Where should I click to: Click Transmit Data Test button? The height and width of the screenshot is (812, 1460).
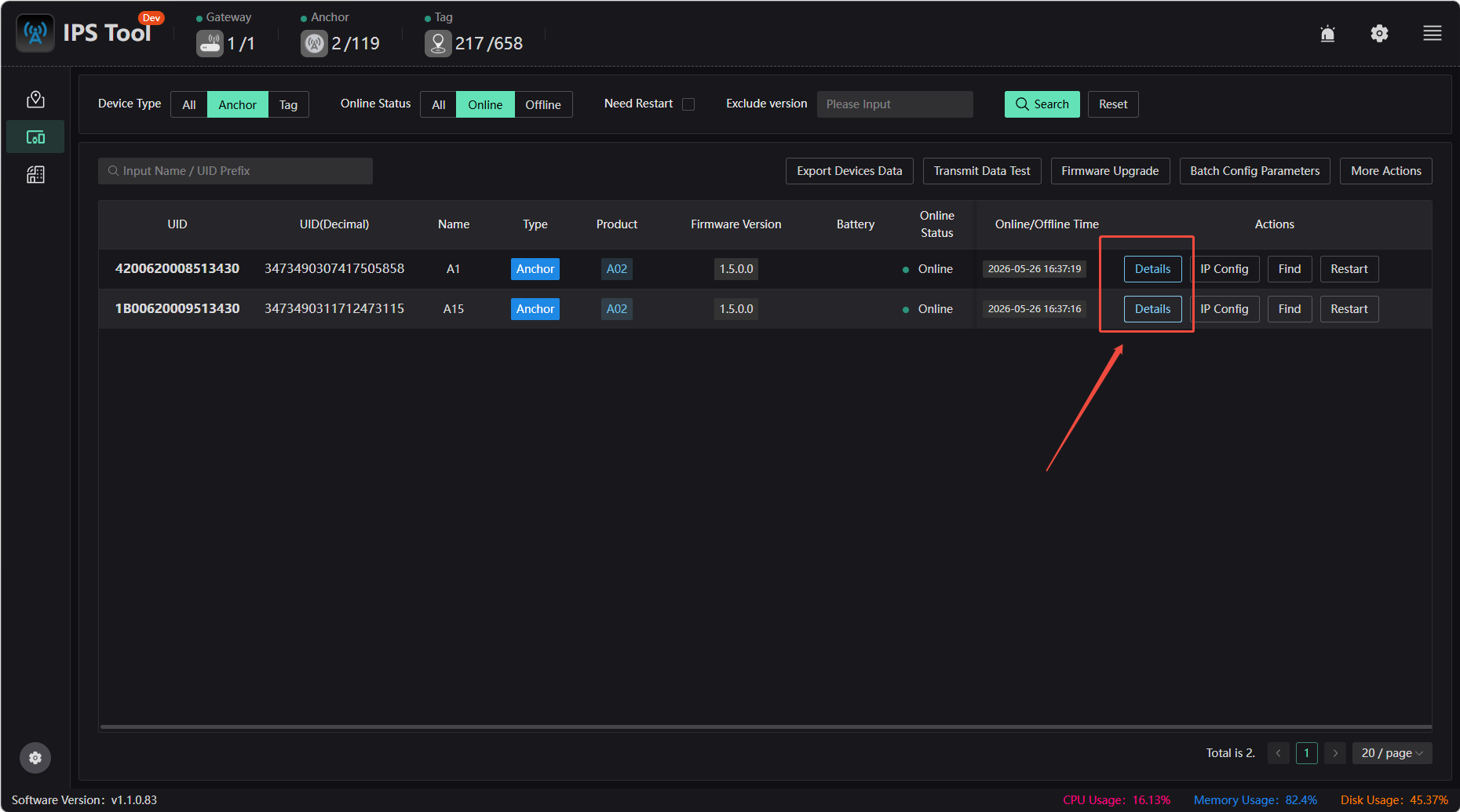click(x=982, y=171)
